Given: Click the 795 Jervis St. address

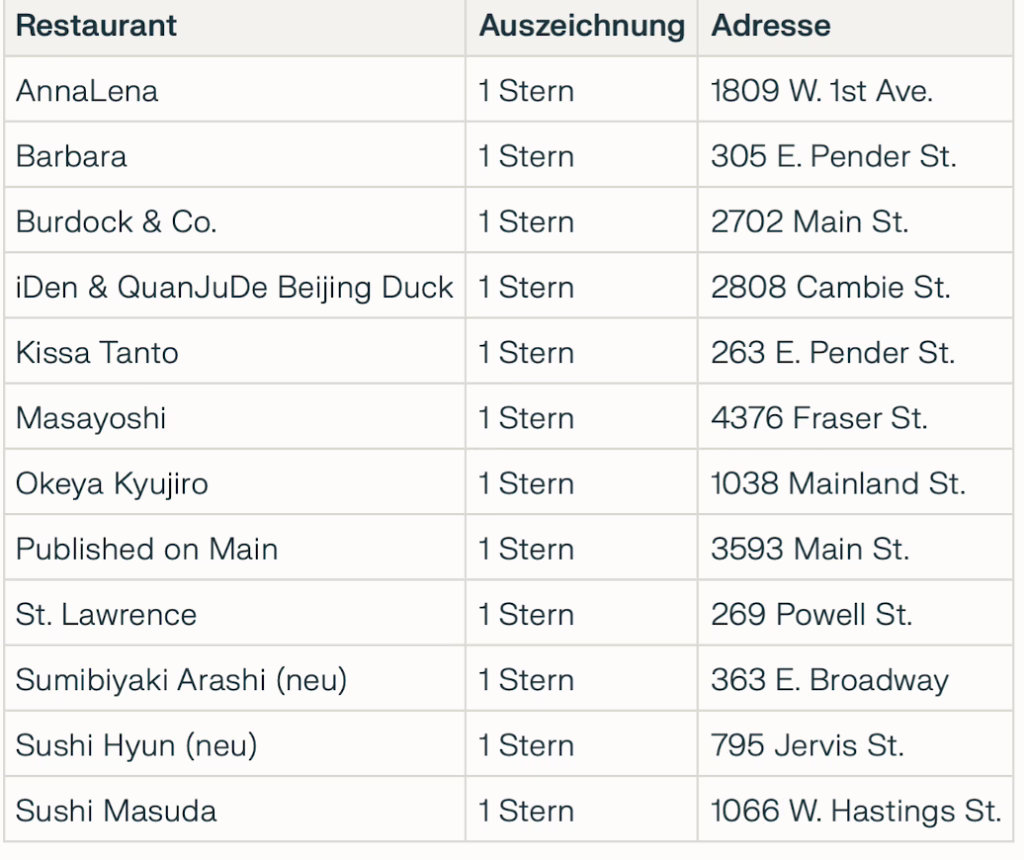Looking at the screenshot, I should click(x=807, y=745).
